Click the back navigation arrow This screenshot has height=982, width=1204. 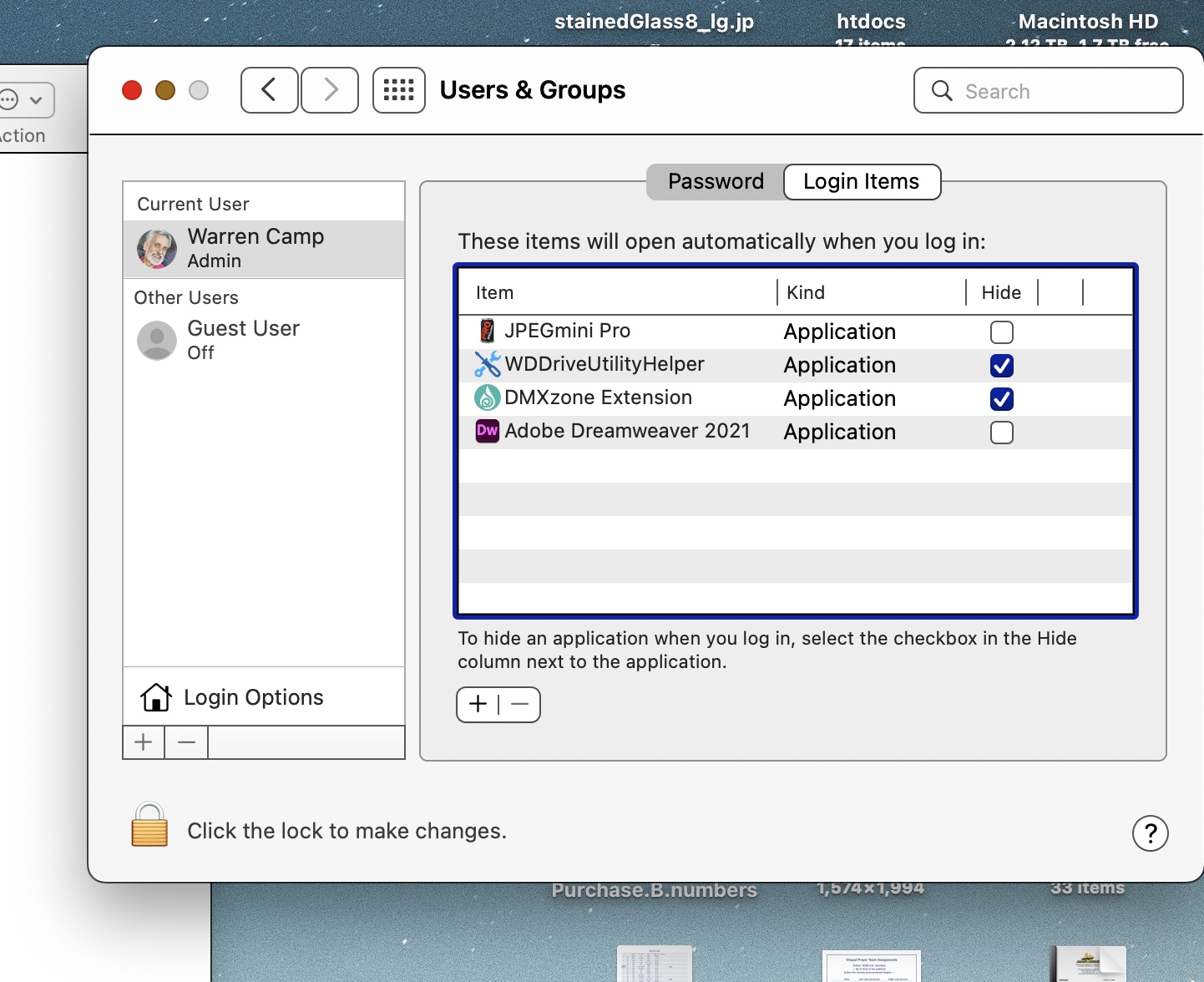pos(269,89)
